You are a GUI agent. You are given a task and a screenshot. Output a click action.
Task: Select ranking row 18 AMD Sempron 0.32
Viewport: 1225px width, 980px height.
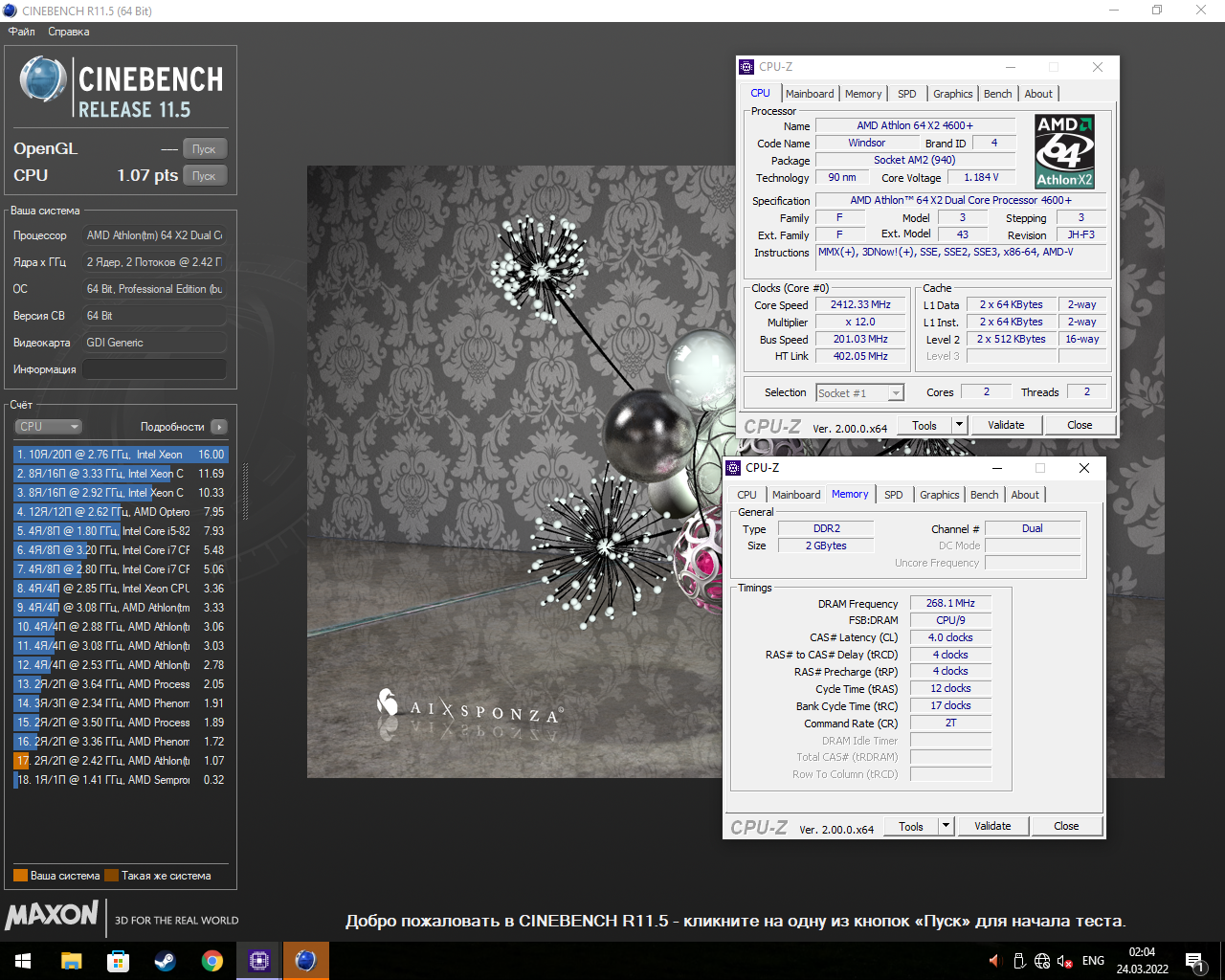tap(121, 780)
